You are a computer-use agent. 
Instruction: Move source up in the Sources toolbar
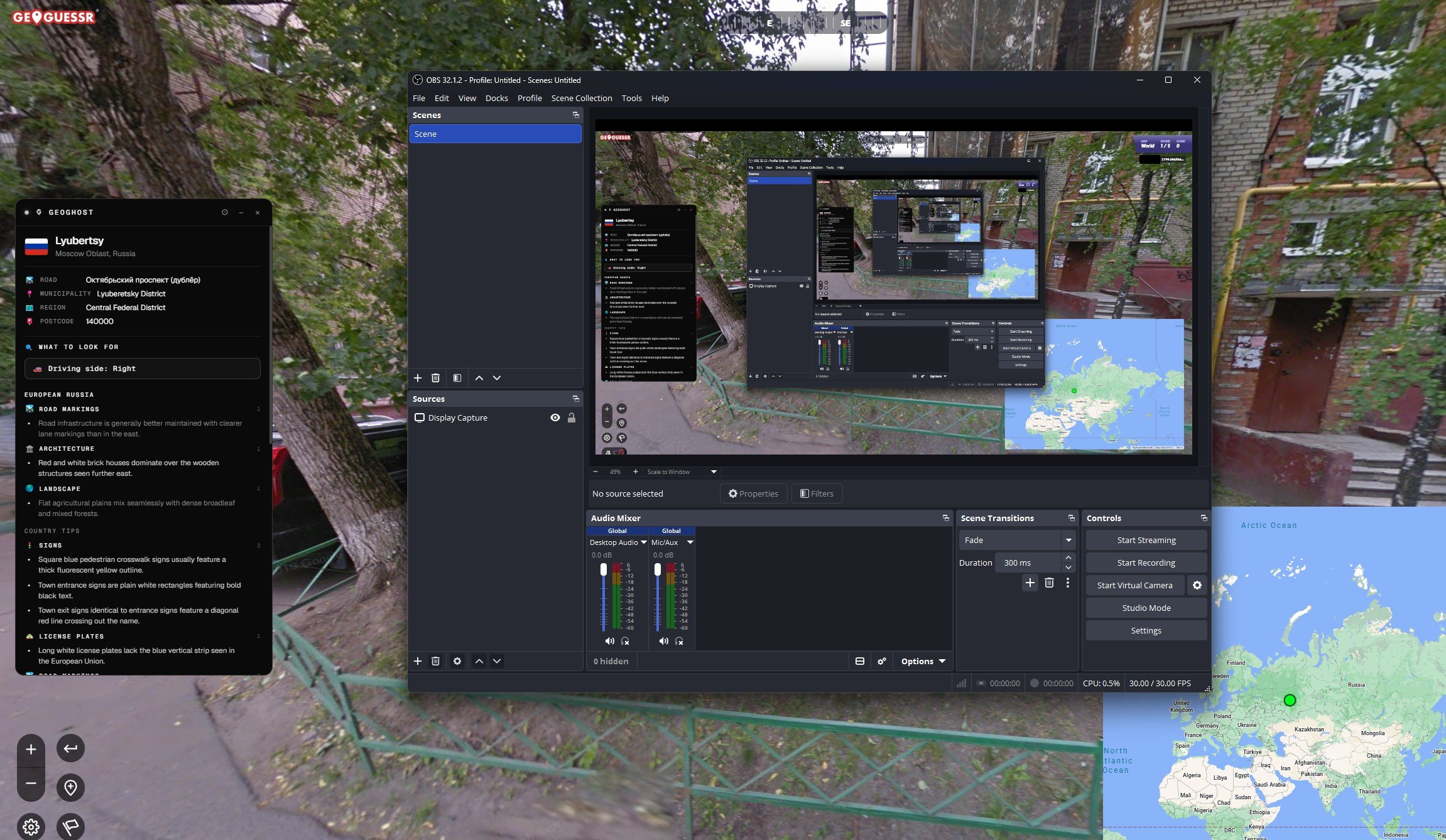(x=479, y=661)
